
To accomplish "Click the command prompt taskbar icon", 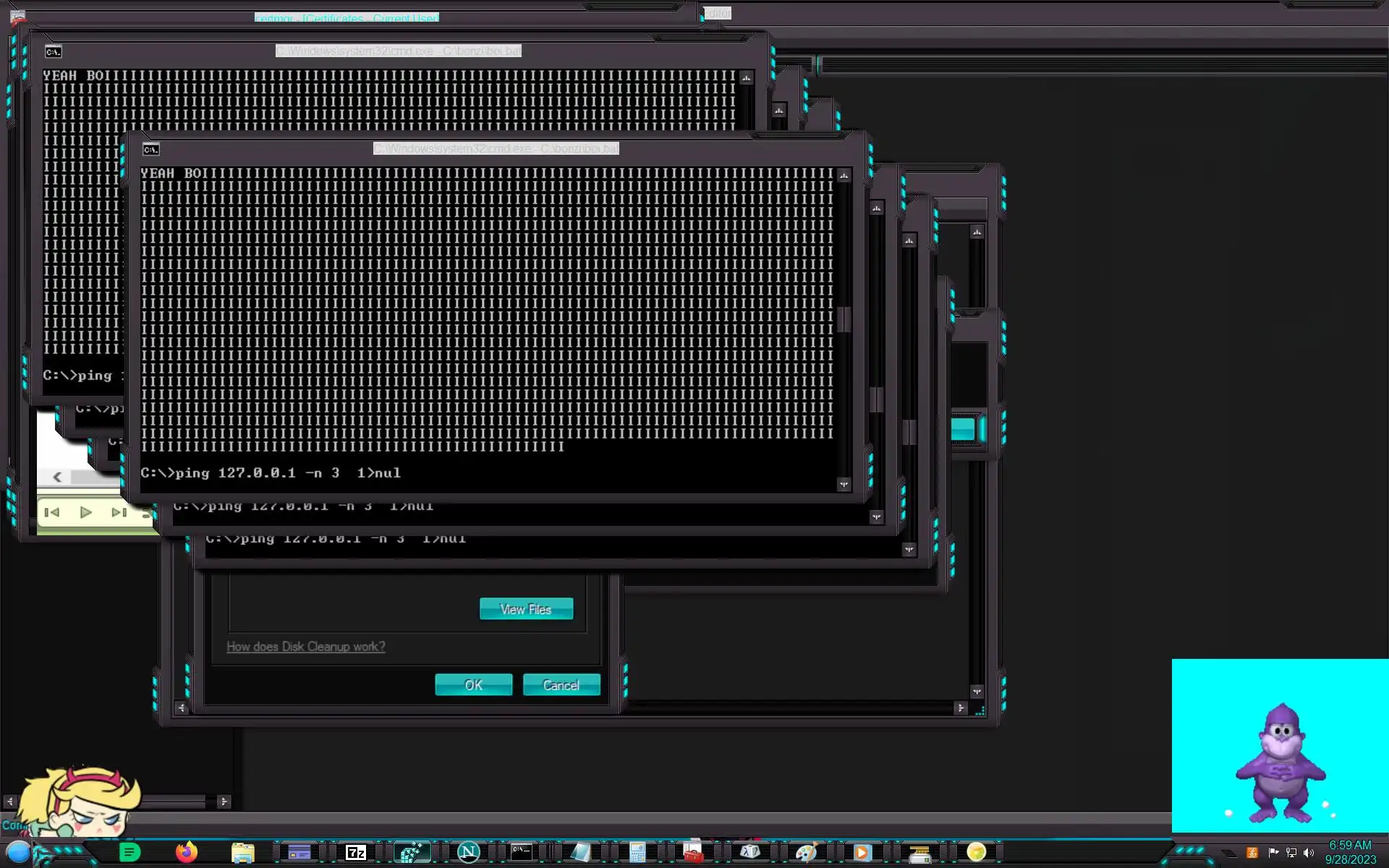I will point(522,852).
